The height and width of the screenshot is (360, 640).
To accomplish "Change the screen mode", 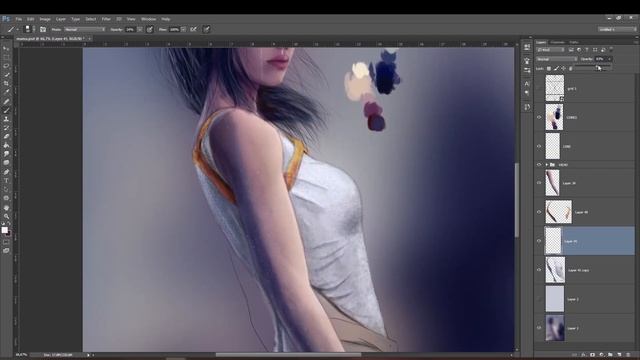I will [6, 251].
